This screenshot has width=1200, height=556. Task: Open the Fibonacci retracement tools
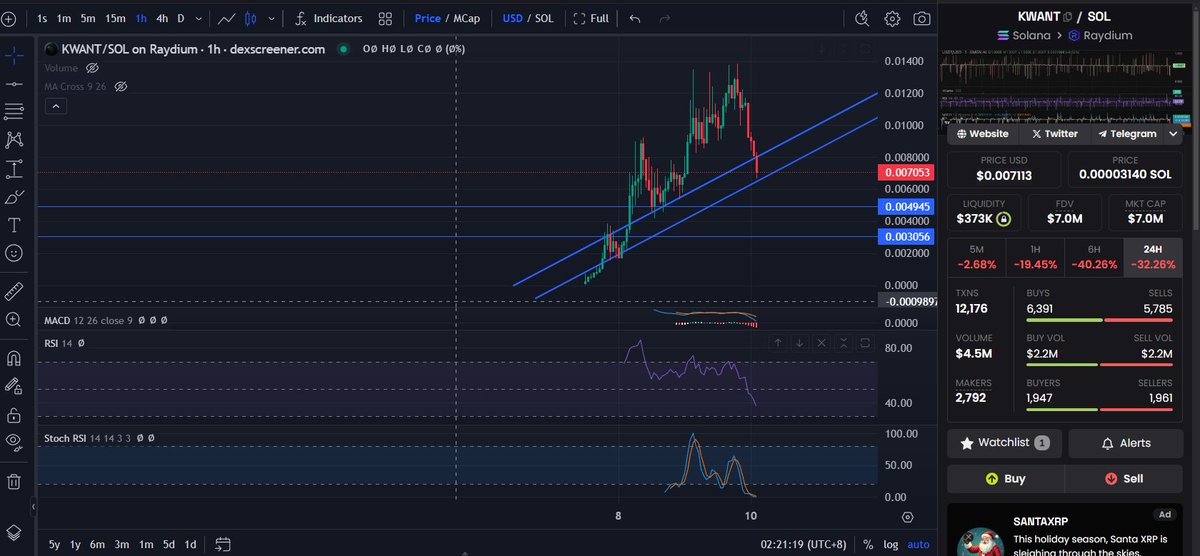pos(14,111)
